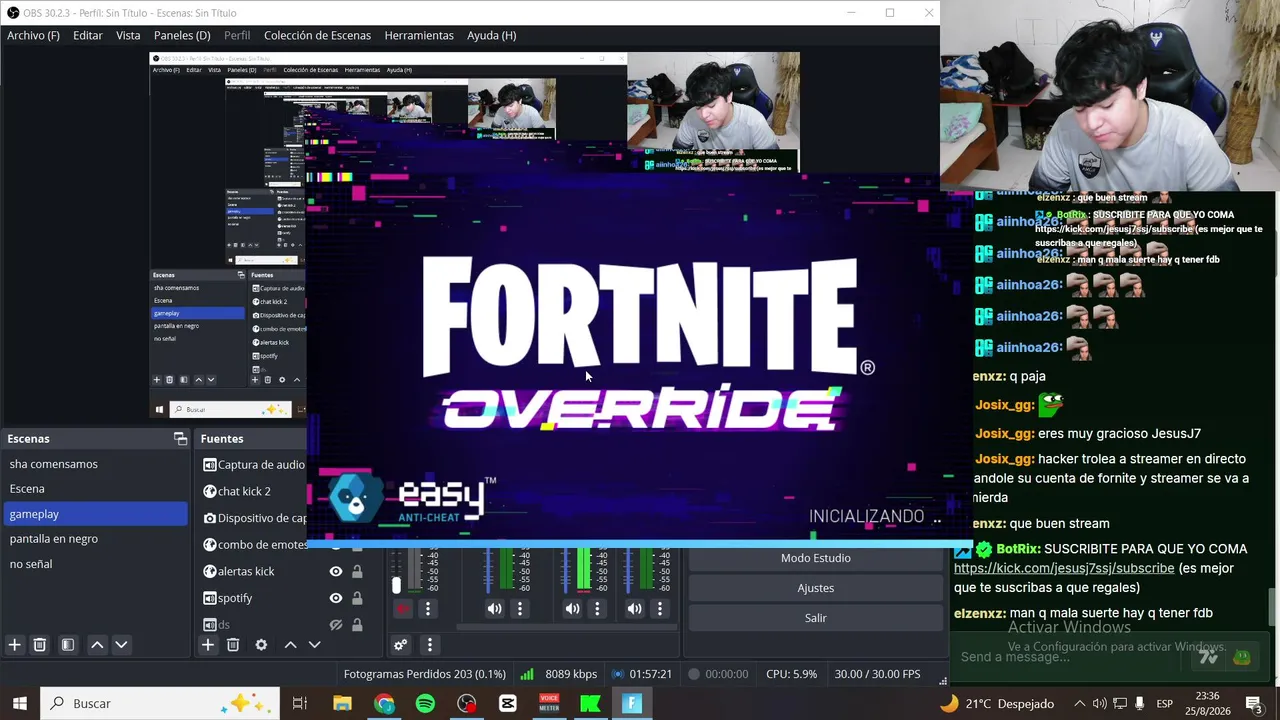Open the kick.com subscribe link in chat
The image size is (1280, 720).
[1064, 568]
